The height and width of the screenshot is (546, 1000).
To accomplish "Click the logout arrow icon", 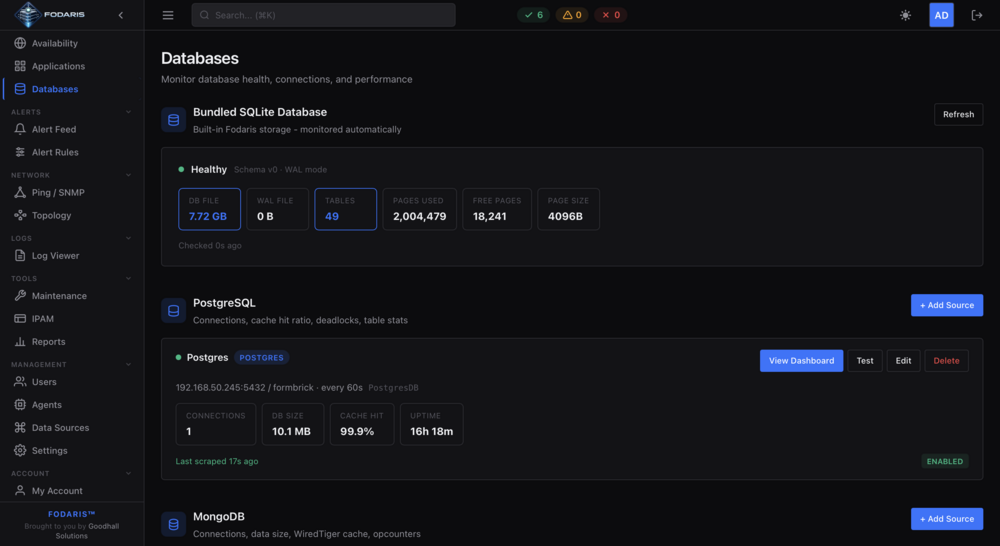I will (x=976, y=15).
